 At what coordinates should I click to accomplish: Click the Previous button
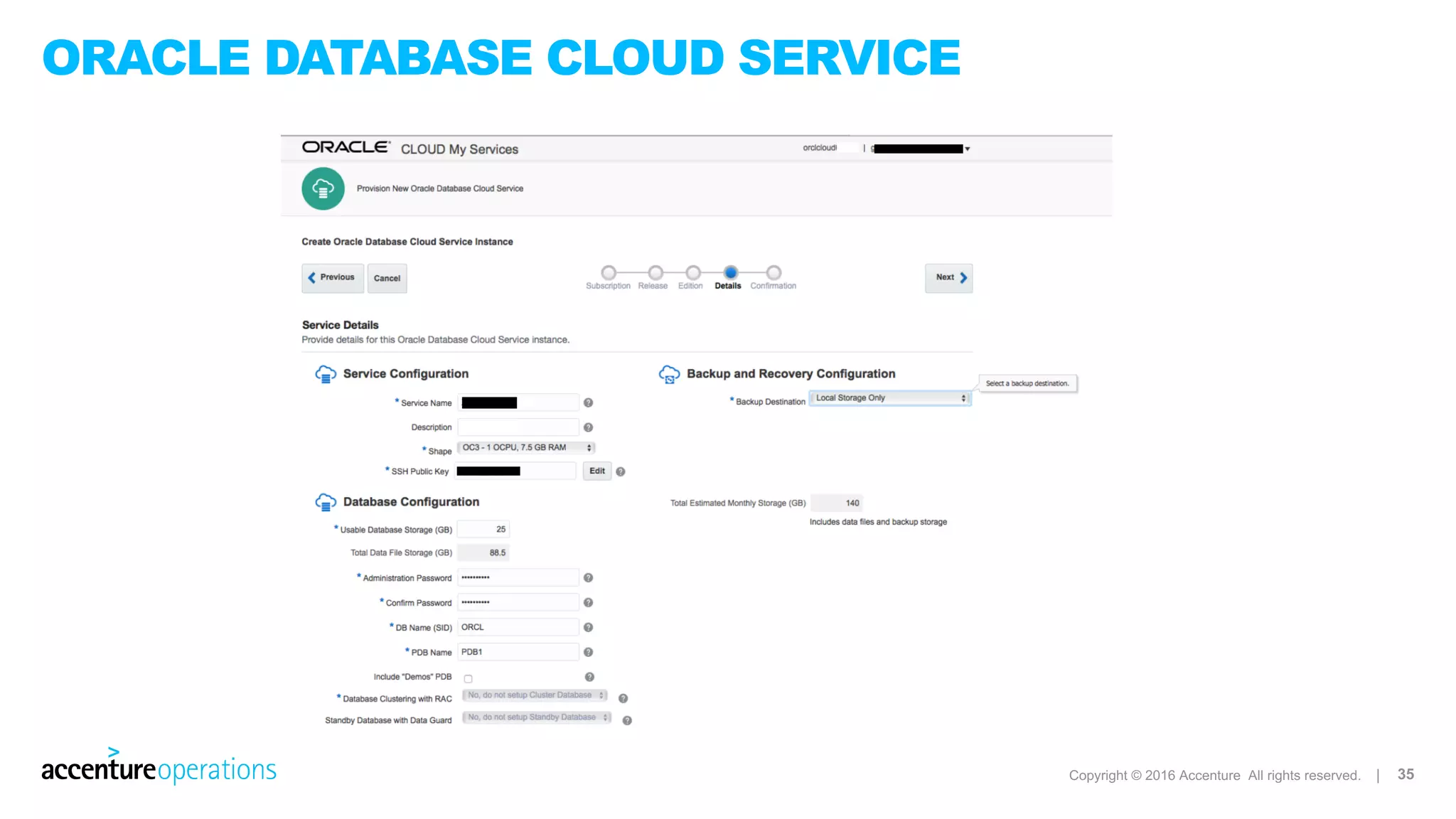(333, 278)
